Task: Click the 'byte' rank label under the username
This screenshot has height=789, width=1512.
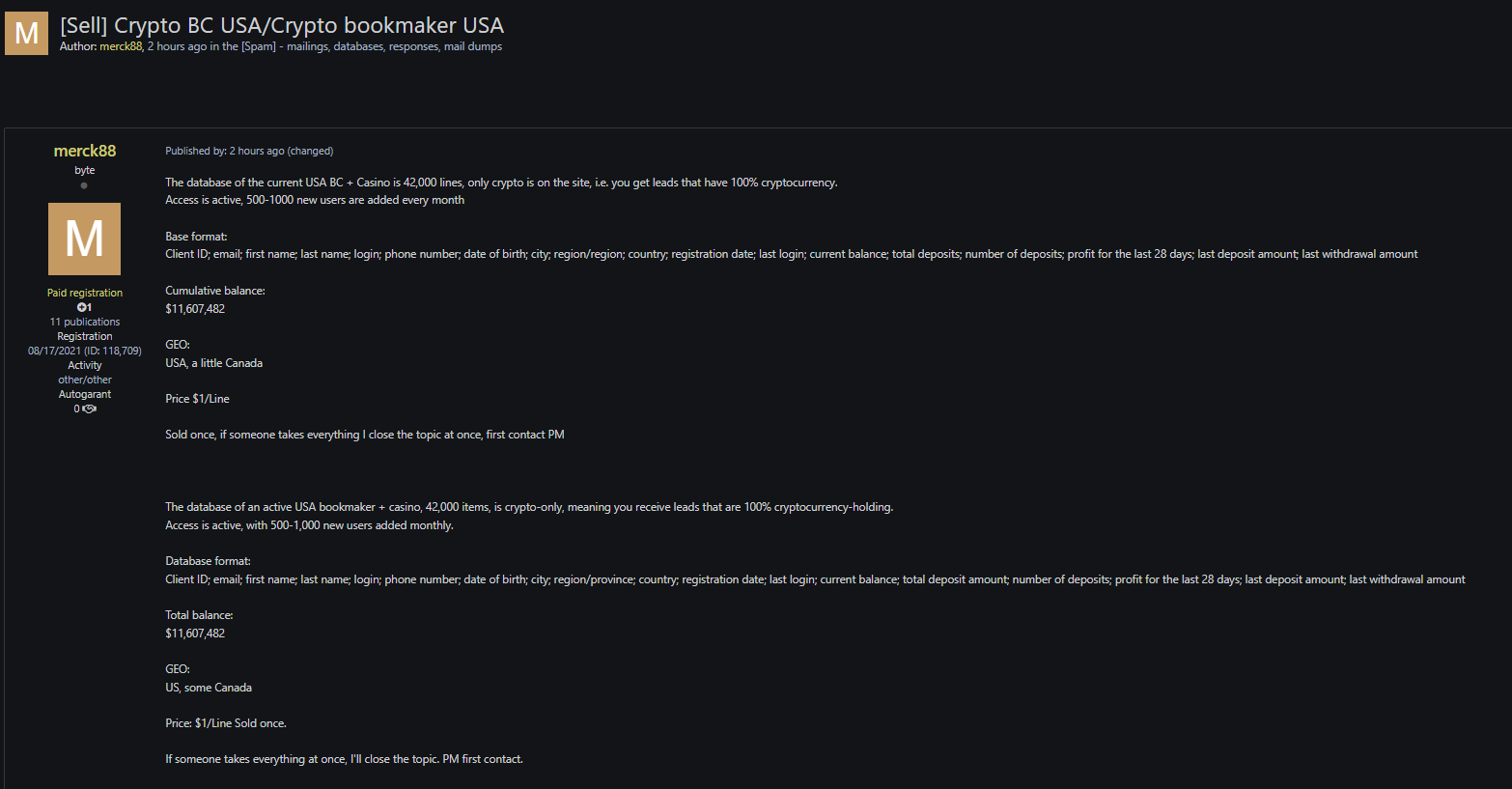Action: pos(85,170)
